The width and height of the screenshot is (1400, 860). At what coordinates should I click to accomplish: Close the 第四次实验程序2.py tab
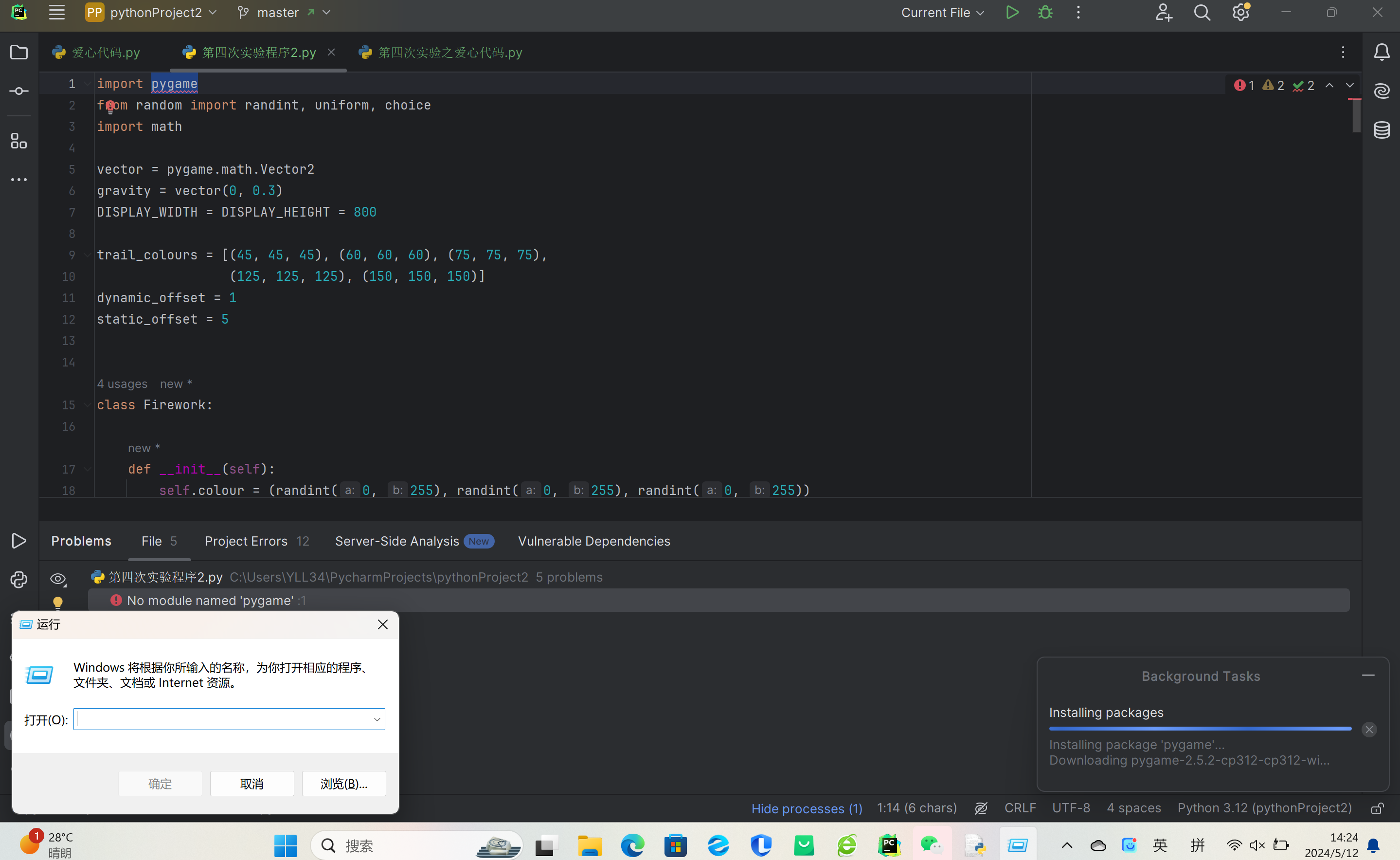pos(331,53)
